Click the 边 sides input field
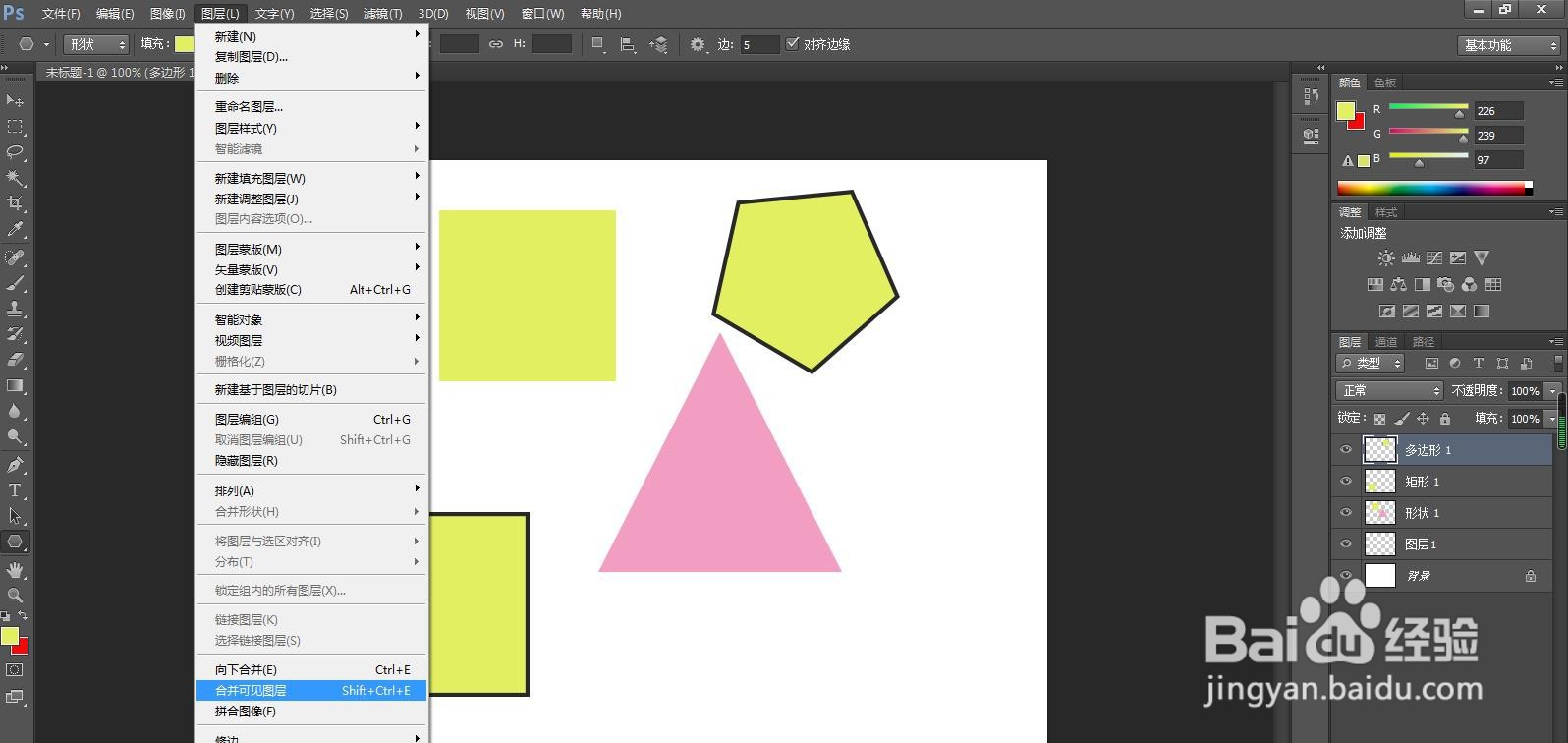The width and height of the screenshot is (1568, 743). pos(759,44)
